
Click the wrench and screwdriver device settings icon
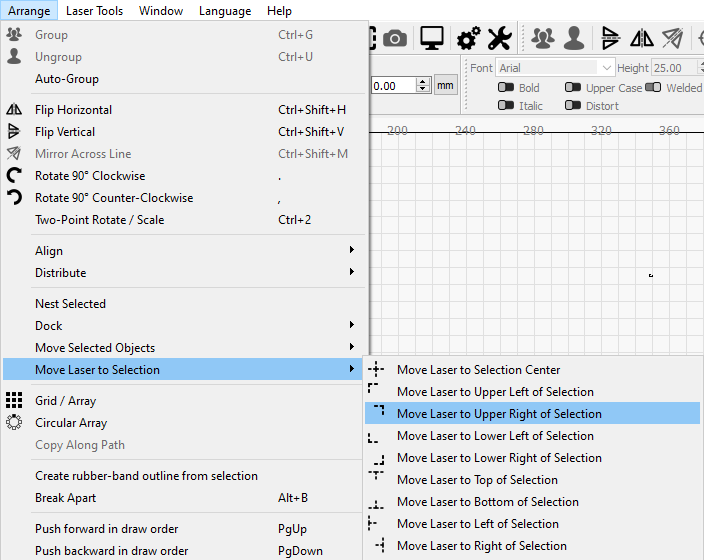coord(499,38)
